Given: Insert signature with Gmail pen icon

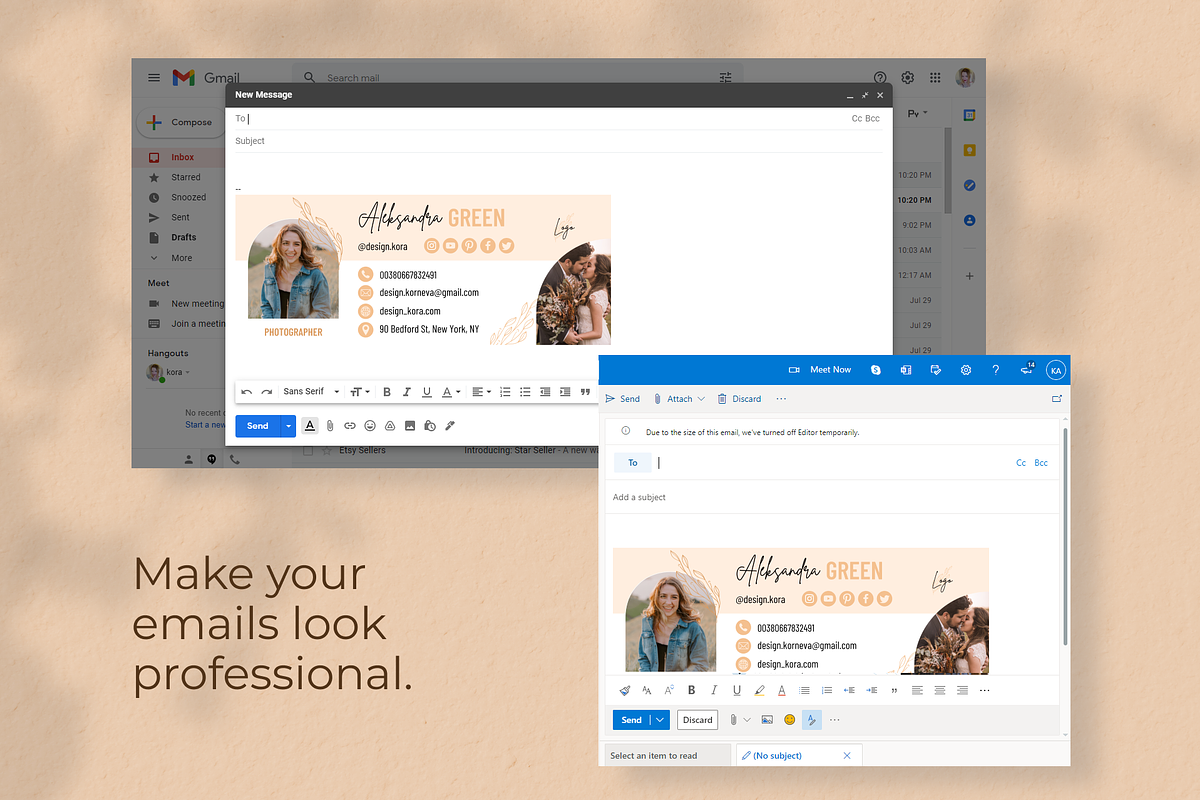Looking at the screenshot, I should tap(450, 426).
